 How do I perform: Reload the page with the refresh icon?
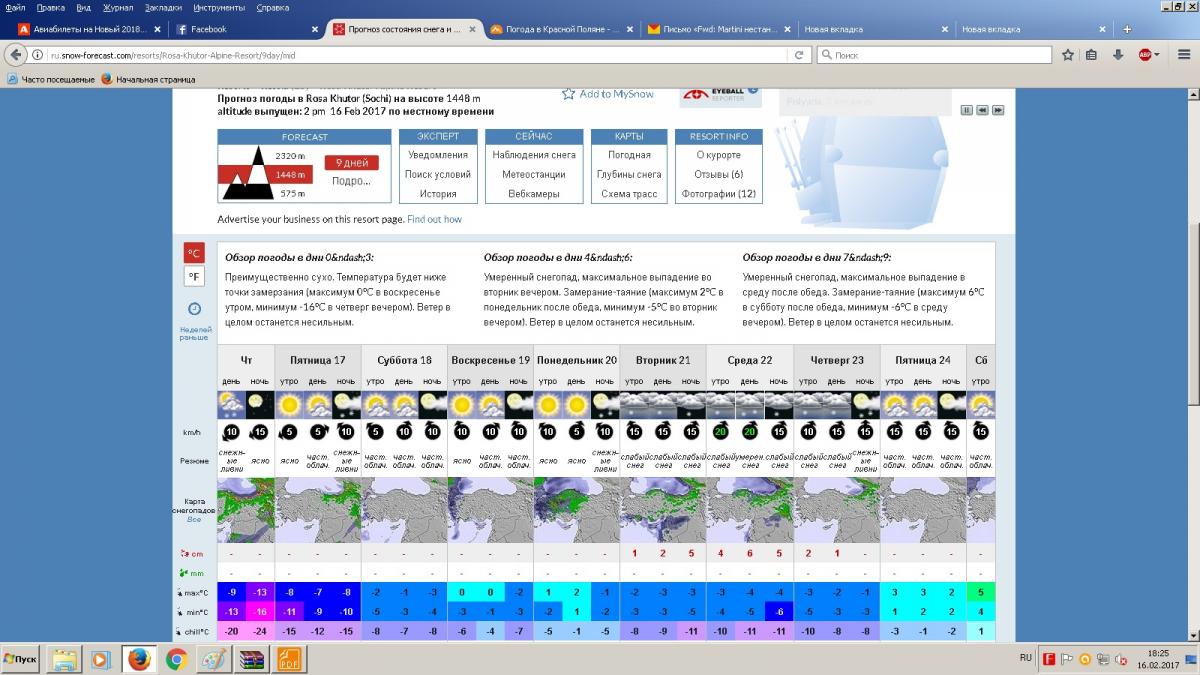tap(800, 56)
